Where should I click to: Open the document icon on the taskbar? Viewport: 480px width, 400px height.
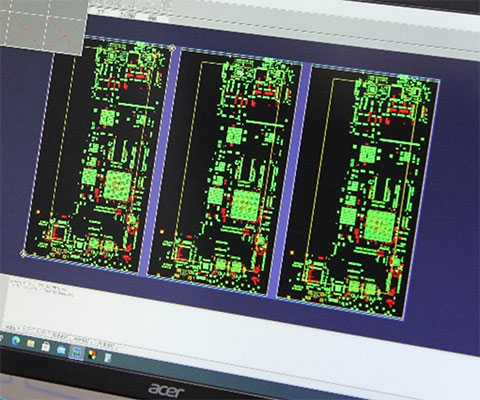(x=108, y=358)
